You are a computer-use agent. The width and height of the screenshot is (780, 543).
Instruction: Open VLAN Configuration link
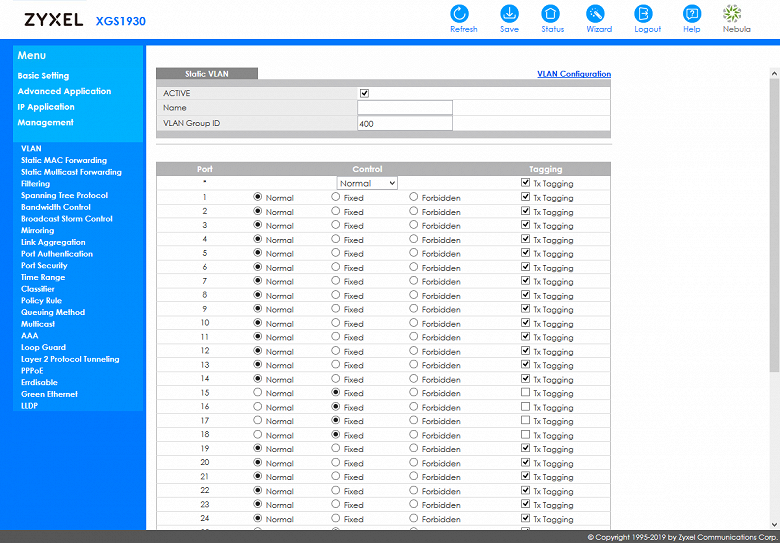[574, 74]
